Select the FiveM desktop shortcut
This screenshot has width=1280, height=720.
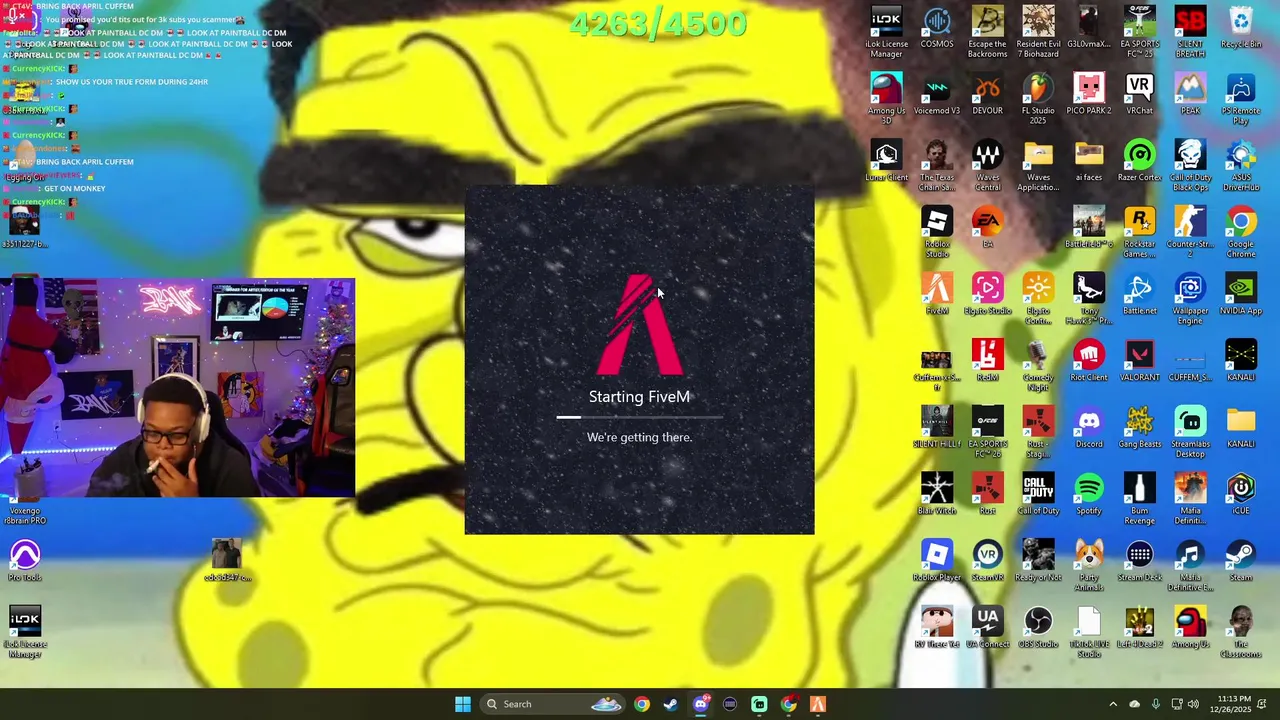(937, 295)
